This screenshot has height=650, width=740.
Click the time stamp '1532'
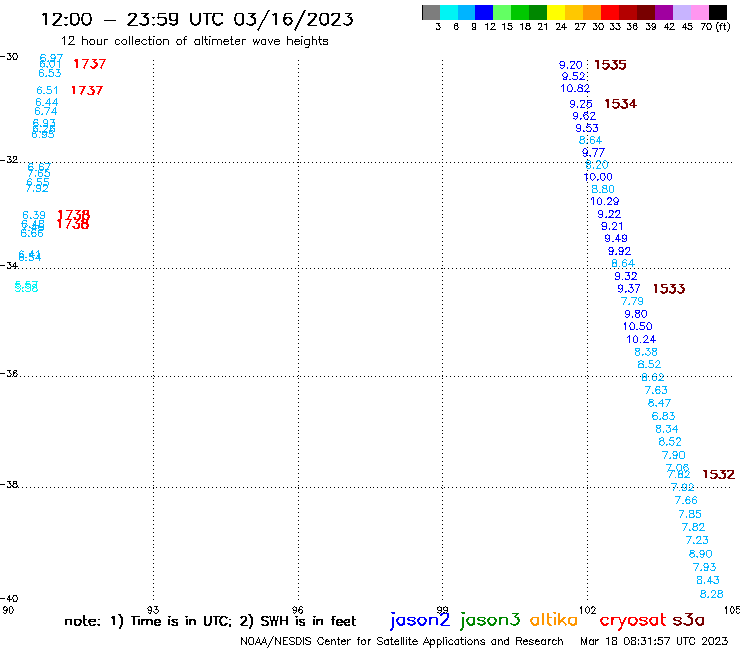[x=718, y=474]
